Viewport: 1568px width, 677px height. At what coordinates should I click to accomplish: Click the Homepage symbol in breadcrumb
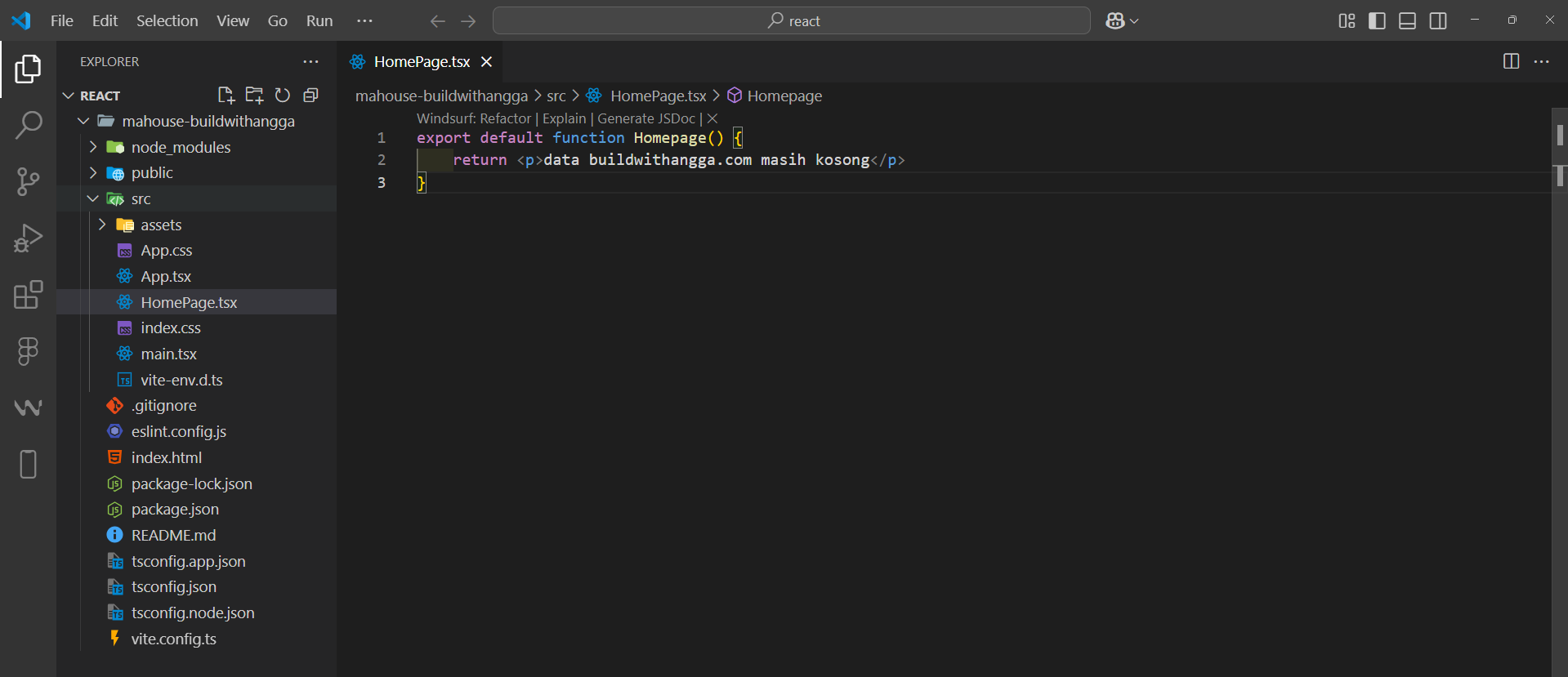pyautogui.click(x=775, y=96)
